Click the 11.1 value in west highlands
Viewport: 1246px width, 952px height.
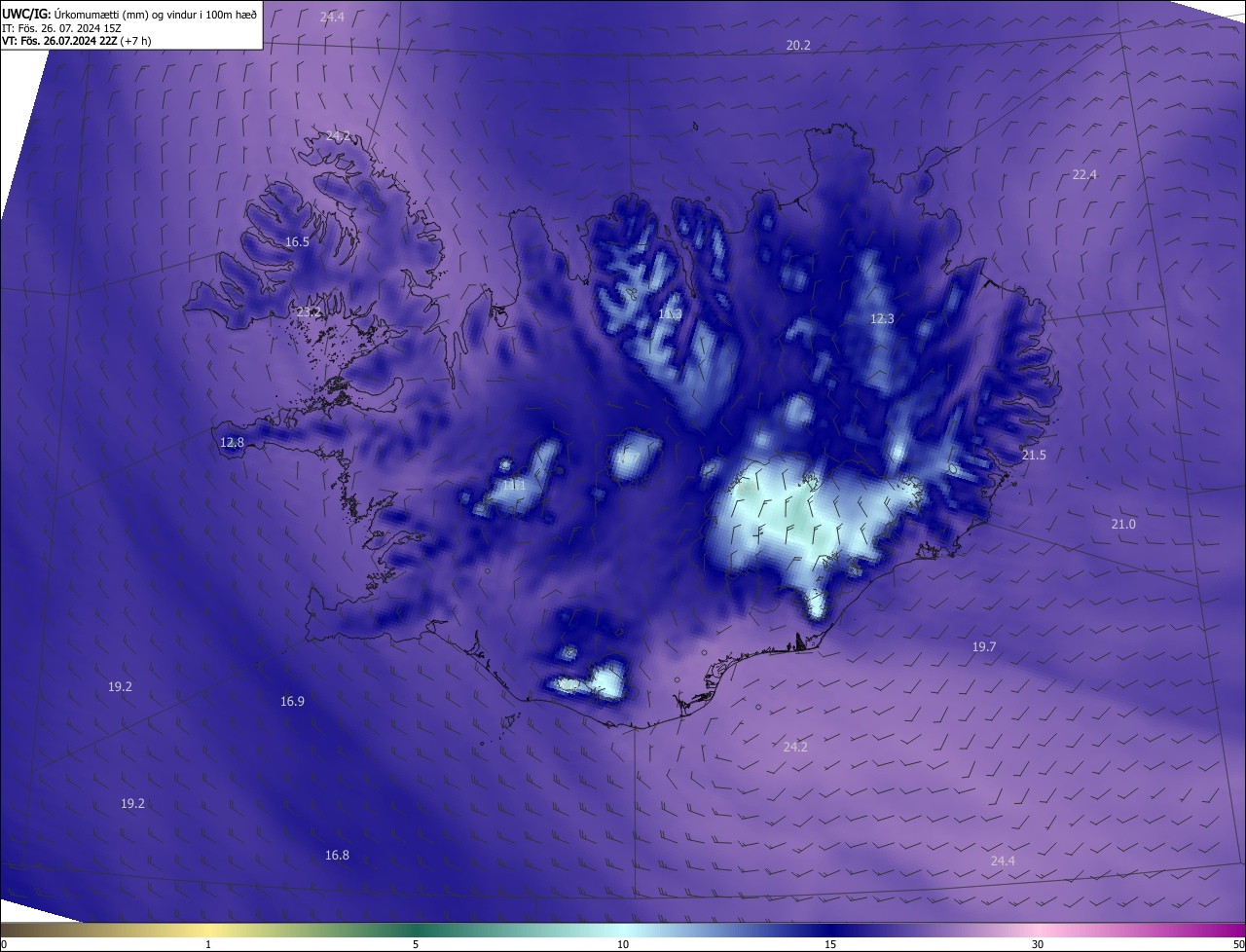click(x=513, y=485)
